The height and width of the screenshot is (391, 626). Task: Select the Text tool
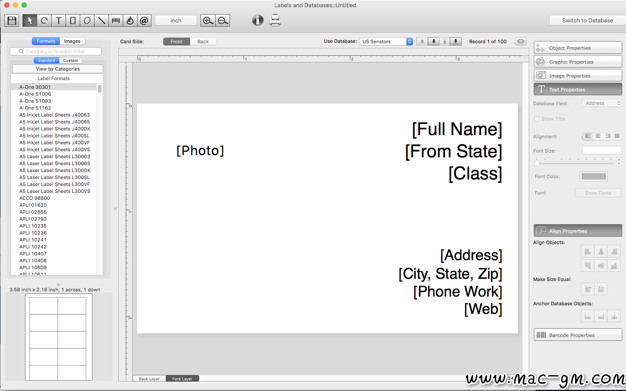pyautogui.click(x=58, y=20)
